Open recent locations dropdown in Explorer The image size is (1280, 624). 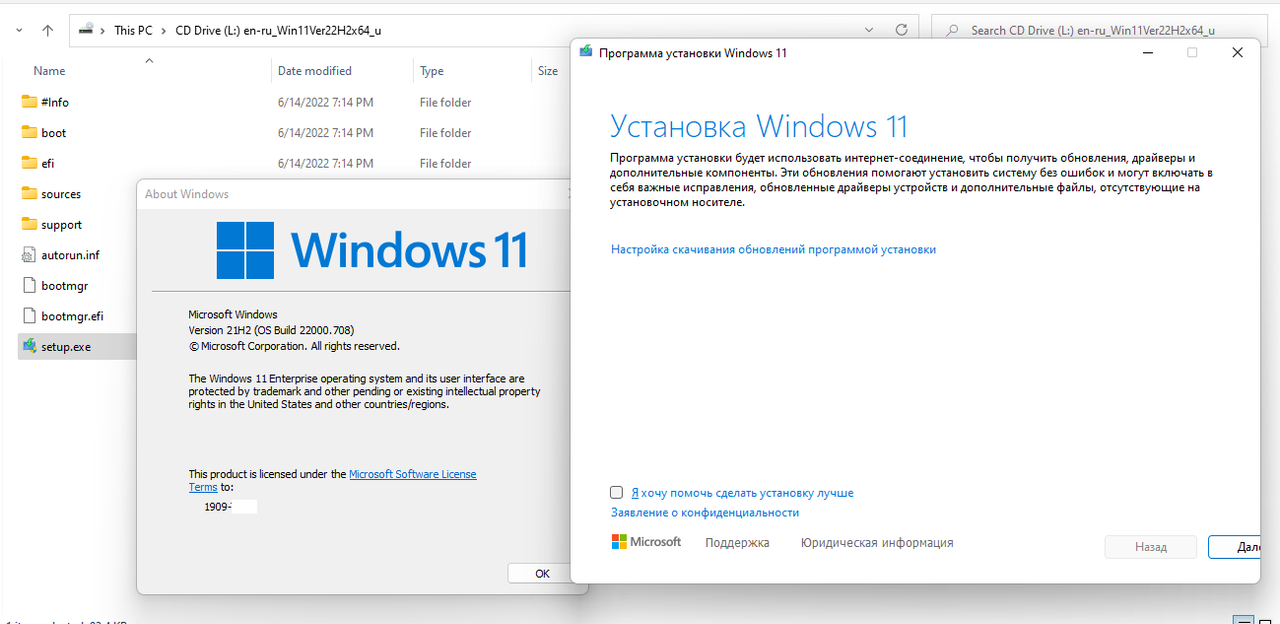point(19,30)
